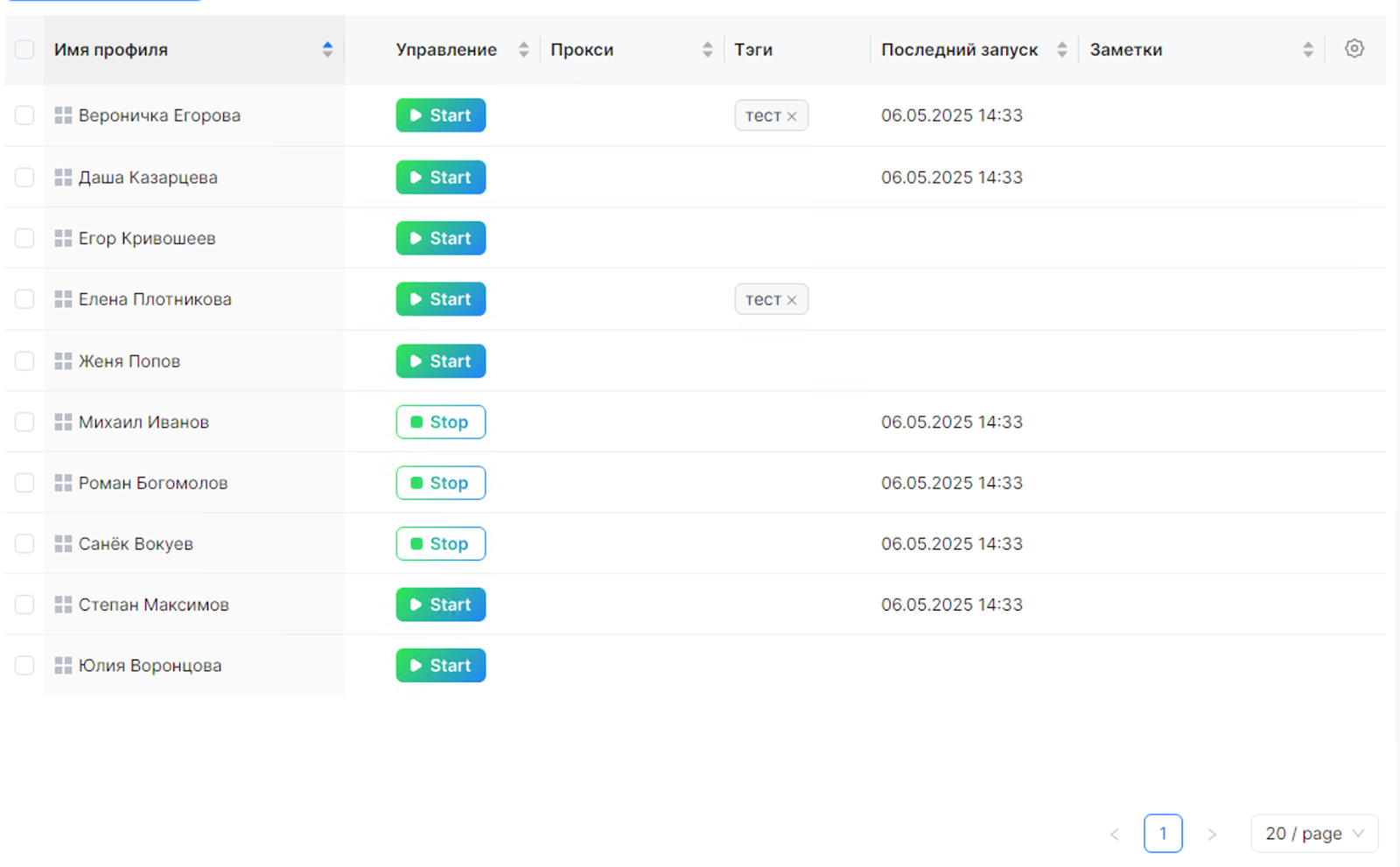This screenshot has width=1400, height=867.
Task: Click last launch date for Даша Казарцева
Action: tap(952, 178)
